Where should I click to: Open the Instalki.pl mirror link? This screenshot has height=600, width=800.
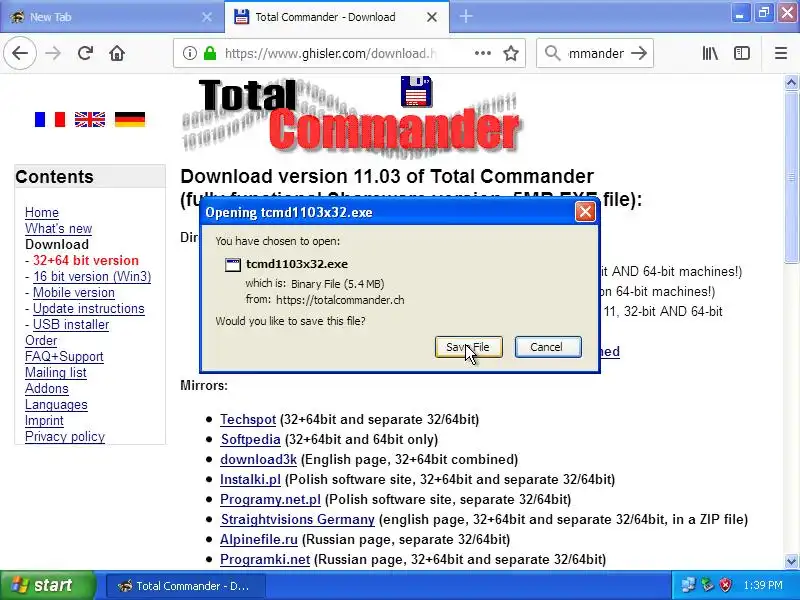(x=250, y=480)
